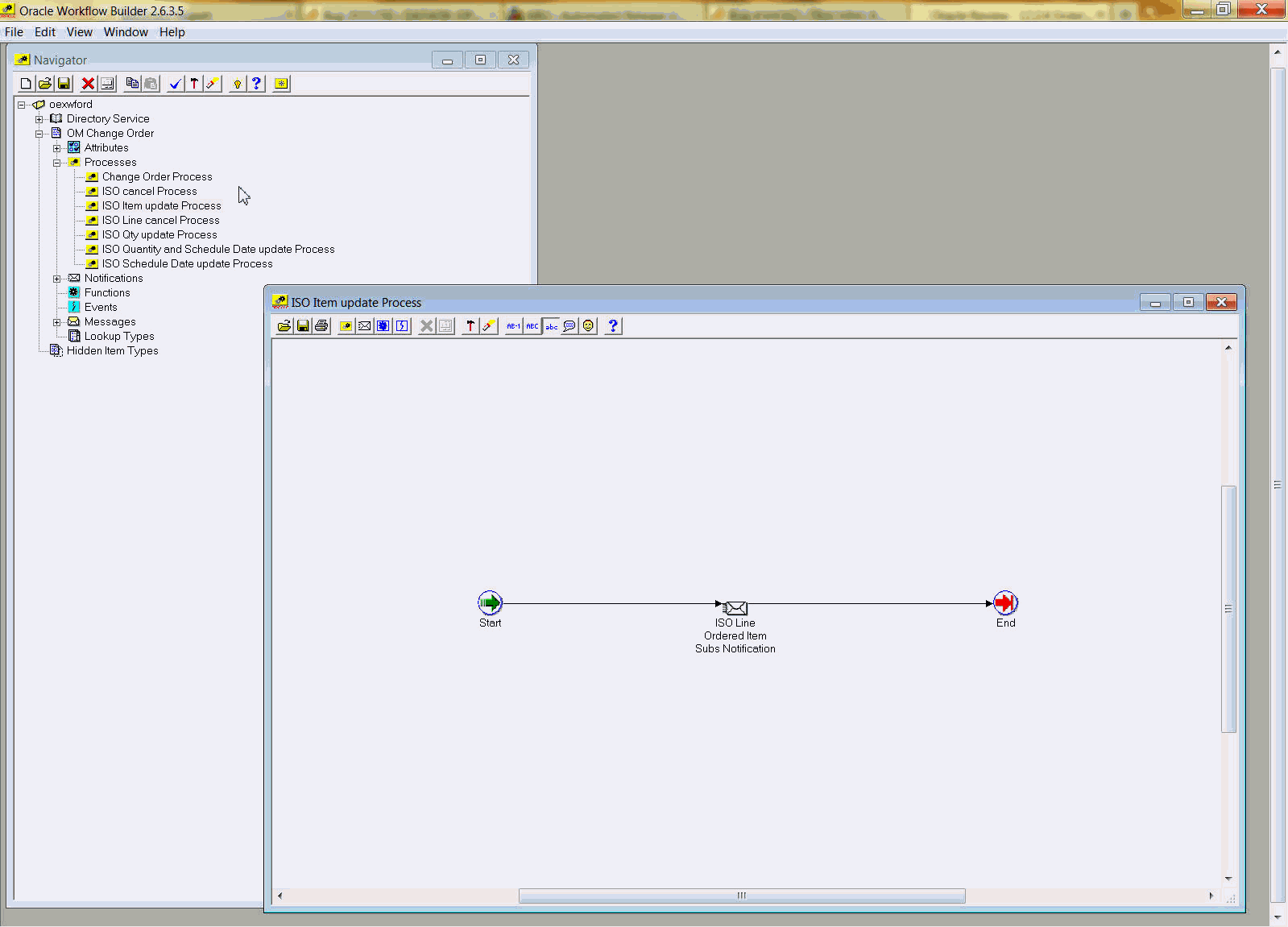Select Change Order Process in tree
Image resolution: width=1288 pixels, height=927 pixels.
[157, 177]
